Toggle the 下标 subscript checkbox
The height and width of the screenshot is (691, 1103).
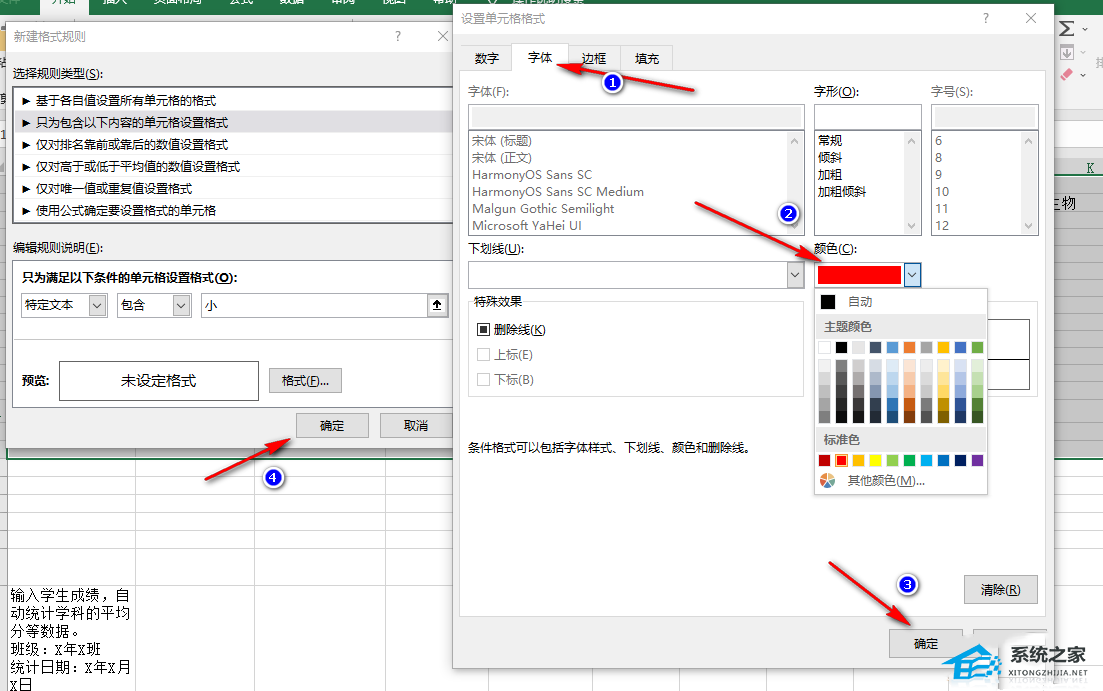click(484, 380)
